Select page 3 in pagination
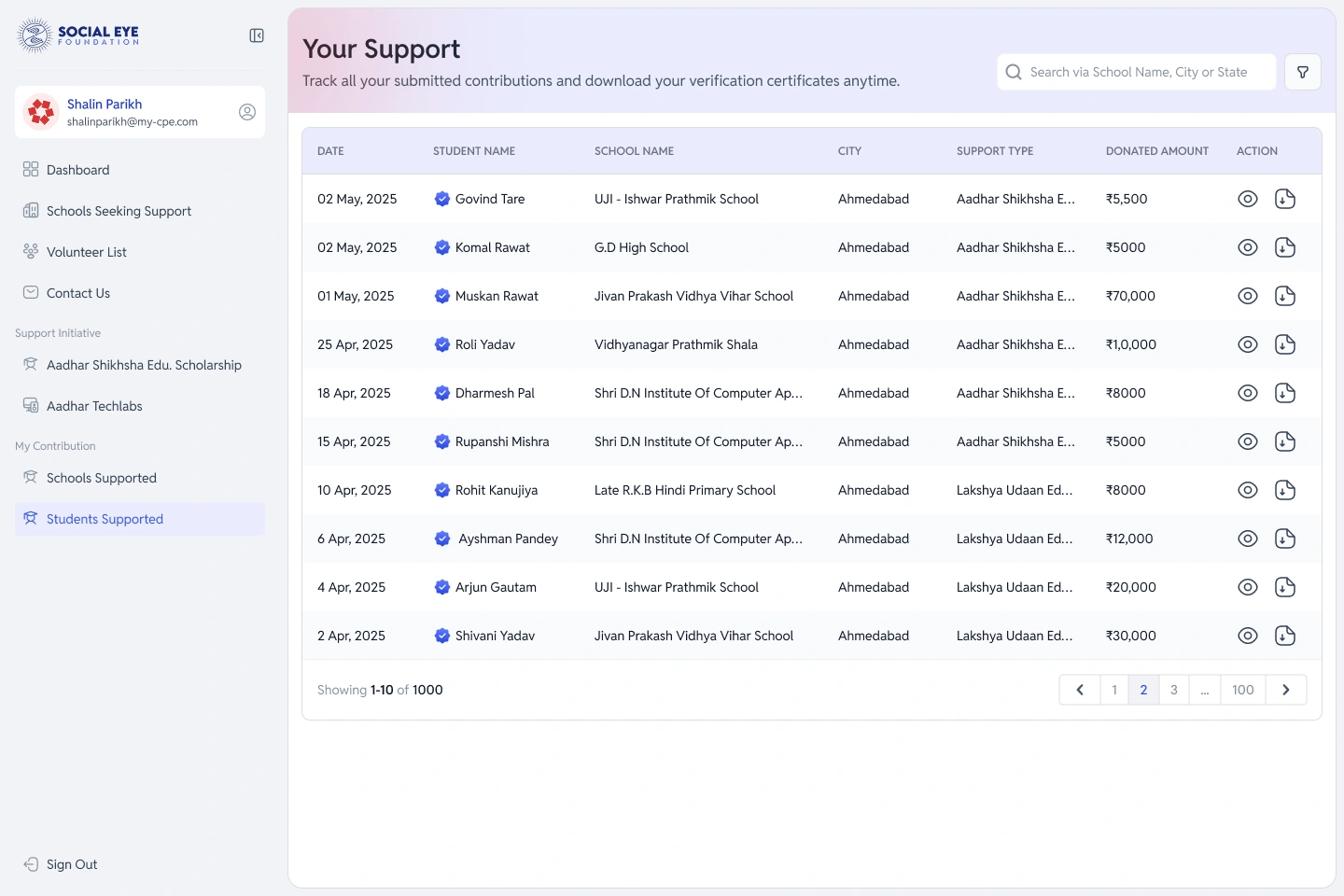 pos(1174,690)
